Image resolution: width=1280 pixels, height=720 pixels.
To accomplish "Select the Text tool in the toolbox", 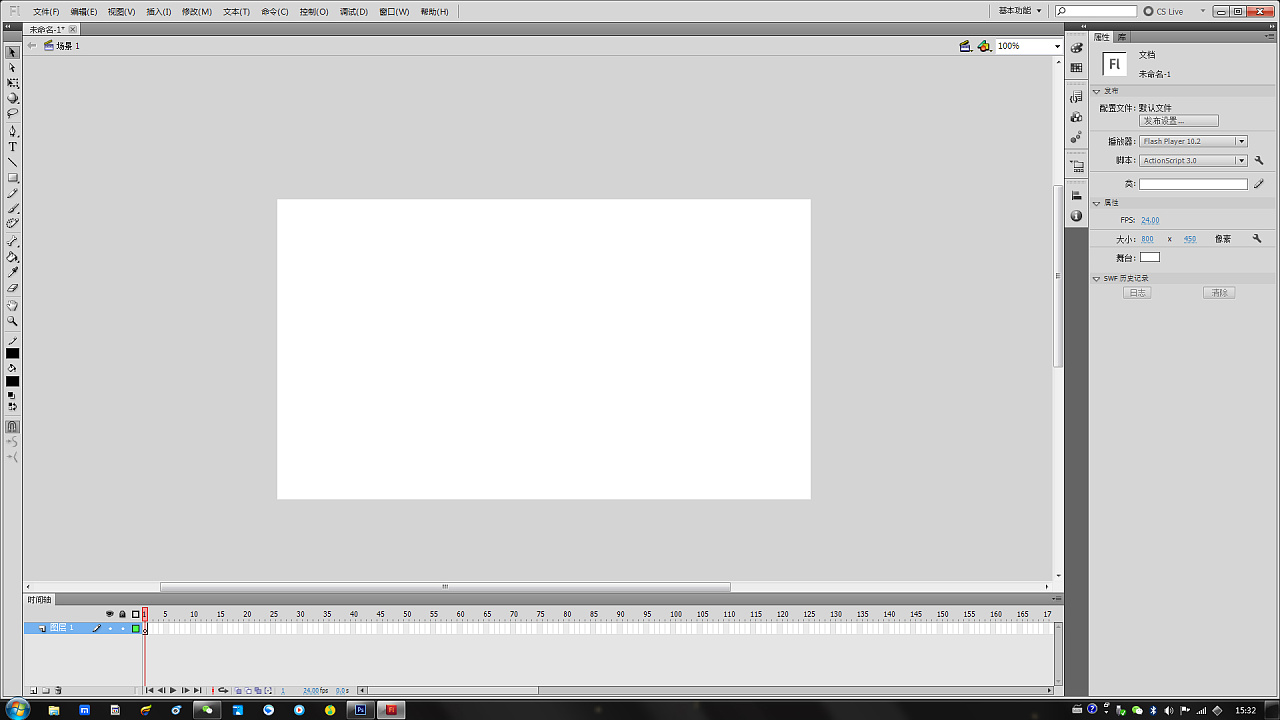I will (13, 147).
